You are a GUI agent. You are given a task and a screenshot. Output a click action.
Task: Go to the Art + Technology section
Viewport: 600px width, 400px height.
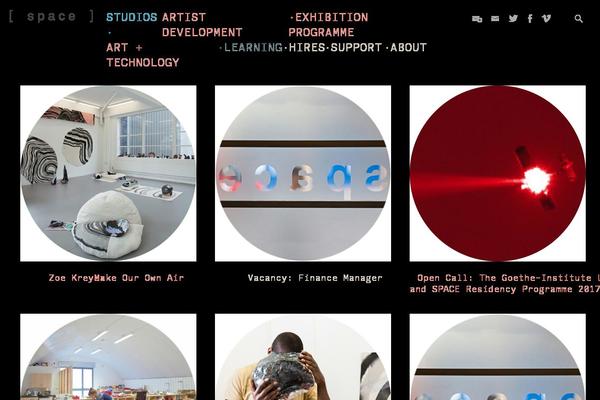[x=142, y=55]
